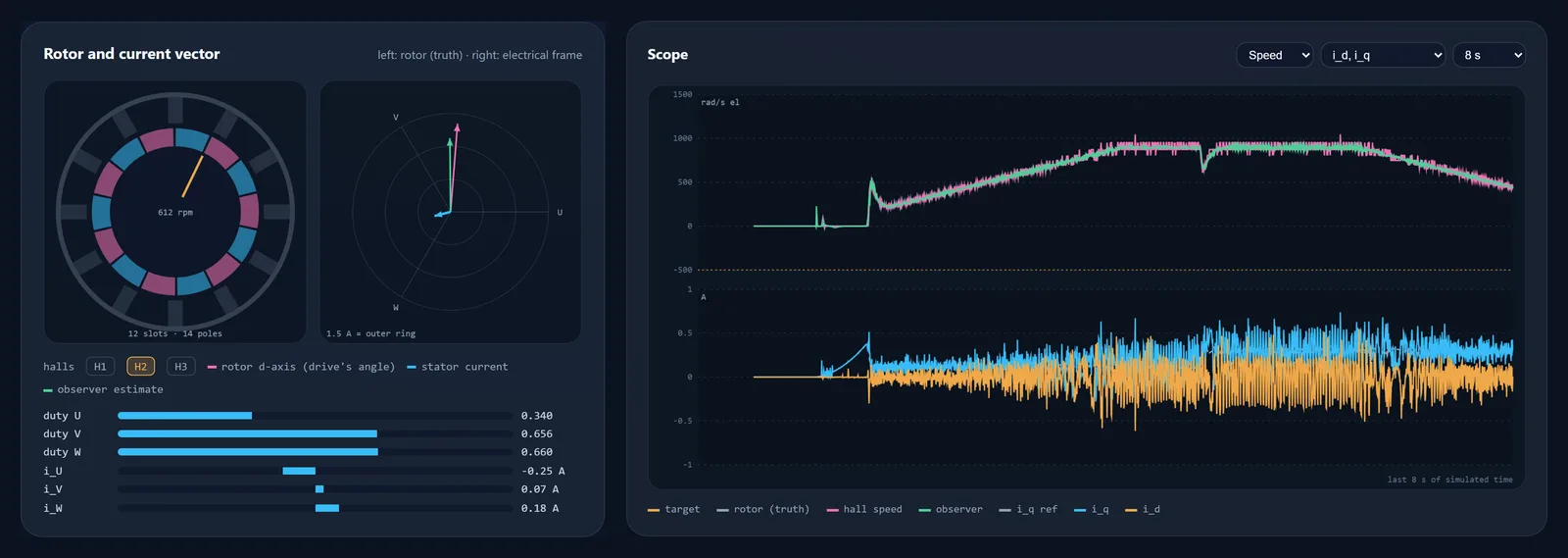Click the i_W value 0.18 A
Viewport: 1568px width, 558px height.
[x=540, y=508]
